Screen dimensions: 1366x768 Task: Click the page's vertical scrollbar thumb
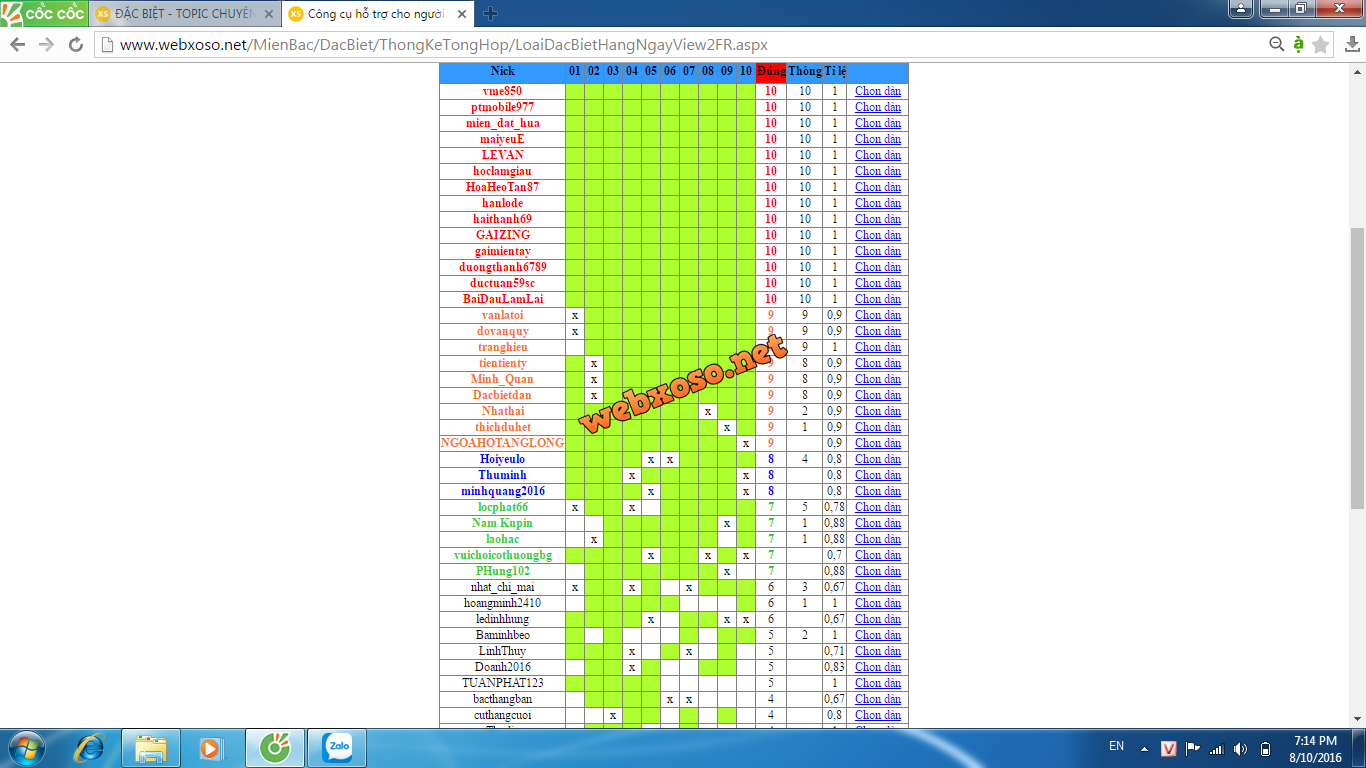pos(1357,368)
